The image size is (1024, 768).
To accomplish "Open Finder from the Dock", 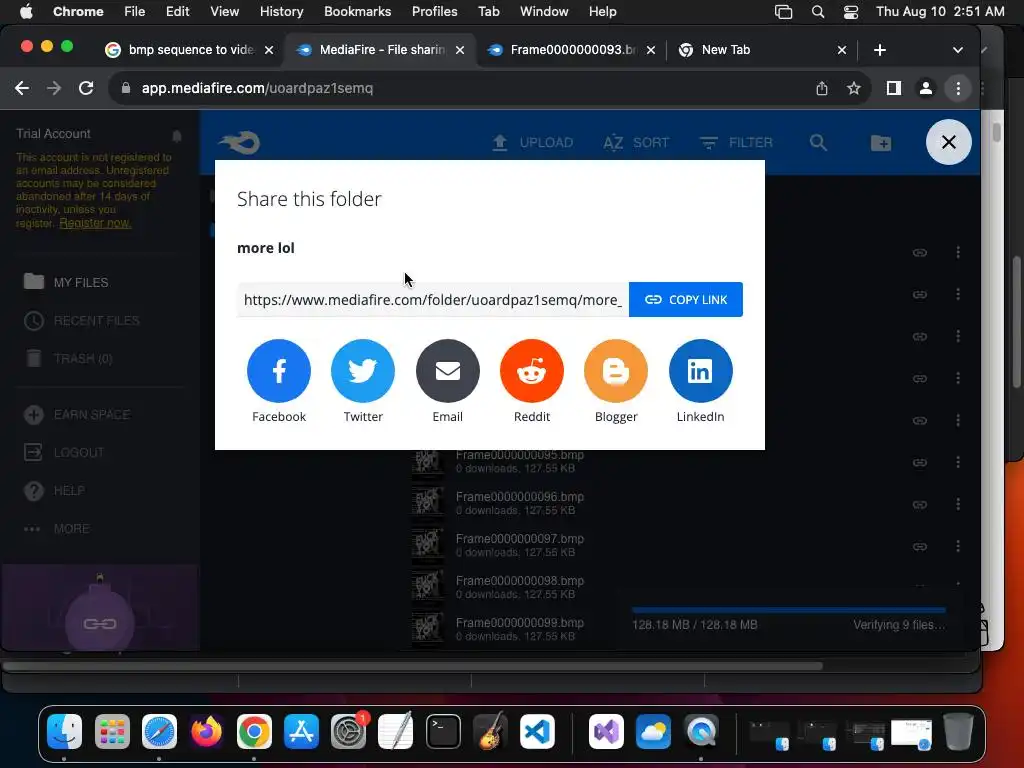I will (64, 731).
